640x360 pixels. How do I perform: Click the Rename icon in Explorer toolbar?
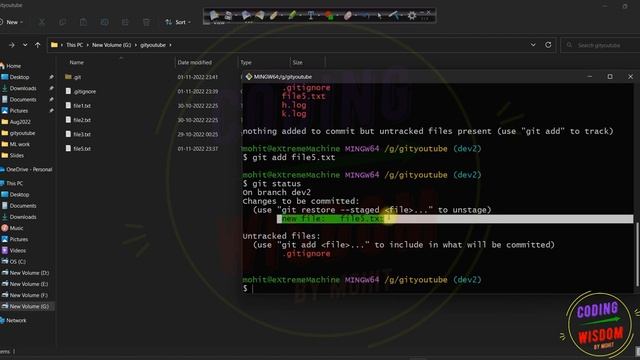pyautogui.click(x=104, y=22)
